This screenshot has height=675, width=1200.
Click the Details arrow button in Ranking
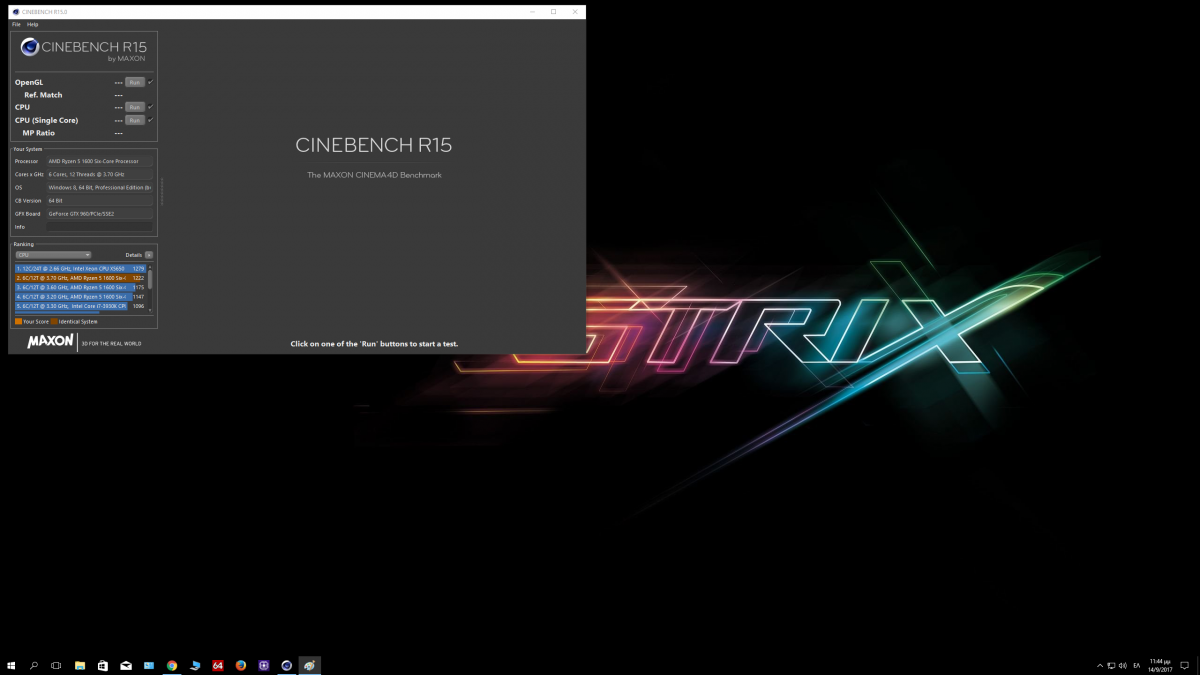(149, 255)
